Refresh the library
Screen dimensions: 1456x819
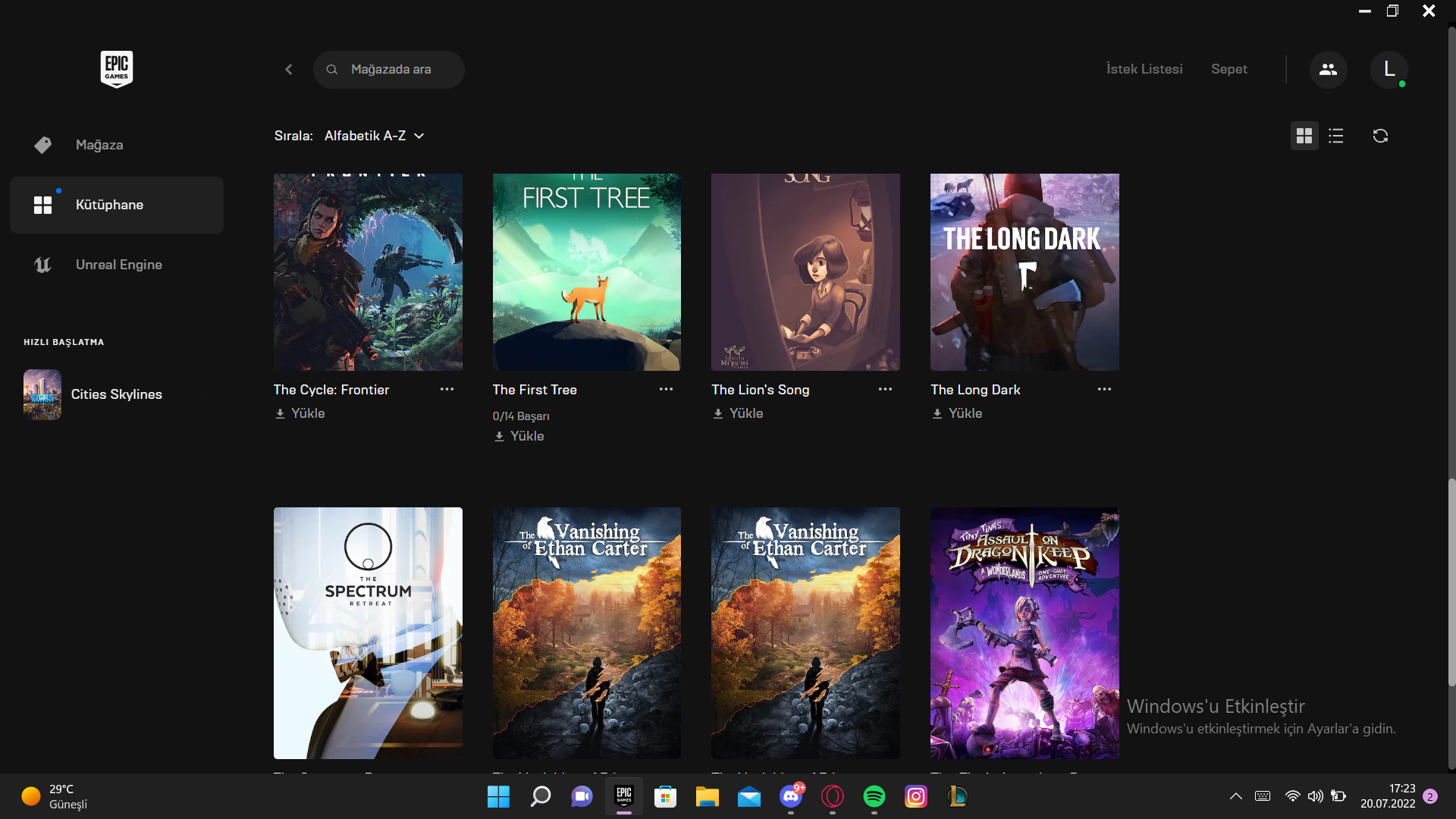pos(1380,136)
